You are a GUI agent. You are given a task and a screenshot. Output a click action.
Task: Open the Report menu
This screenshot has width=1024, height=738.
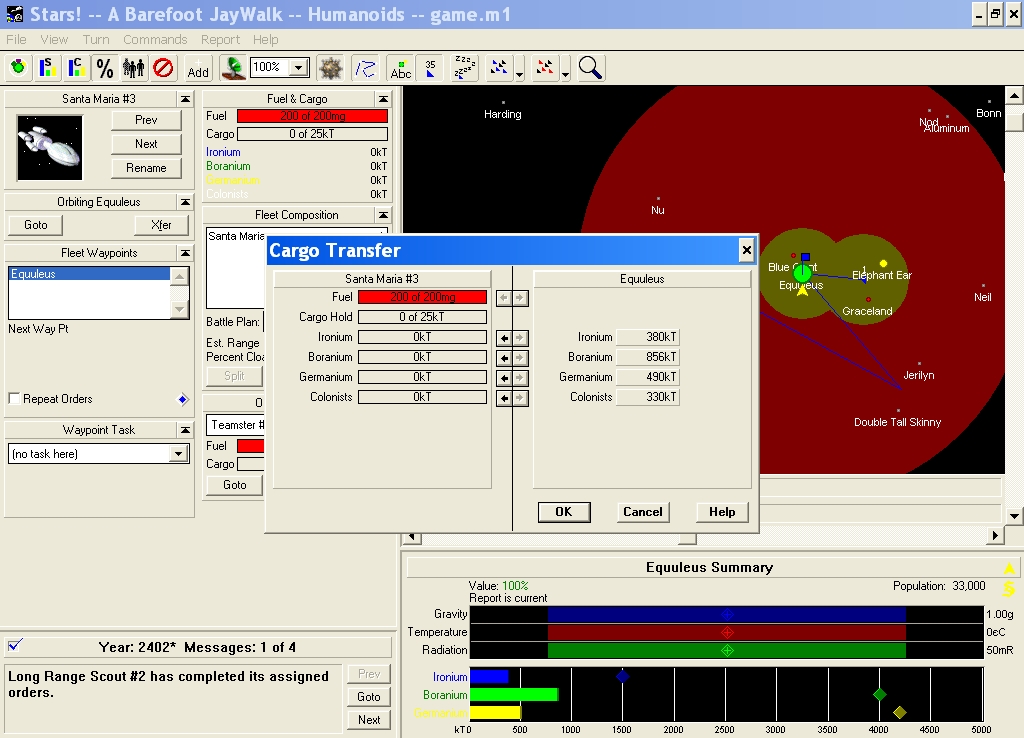pyautogui.click(x=220, y=40)
